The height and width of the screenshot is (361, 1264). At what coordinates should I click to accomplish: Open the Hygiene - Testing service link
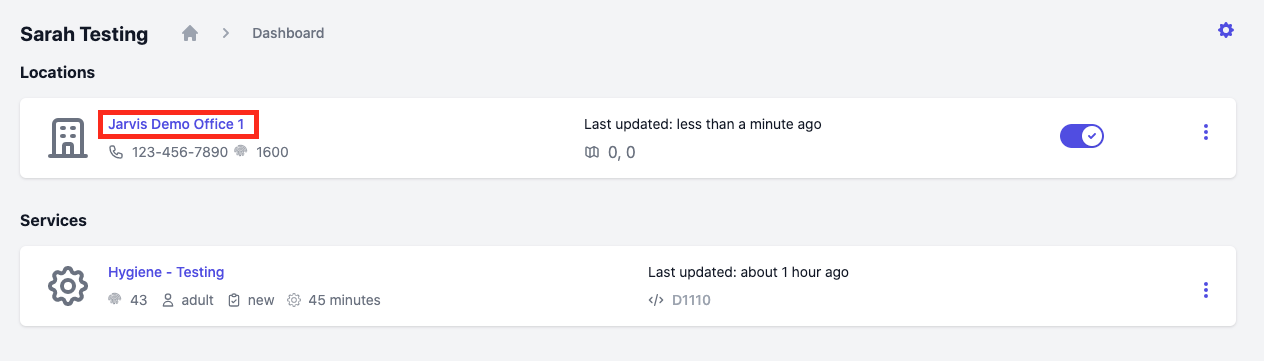coord(166,272)
